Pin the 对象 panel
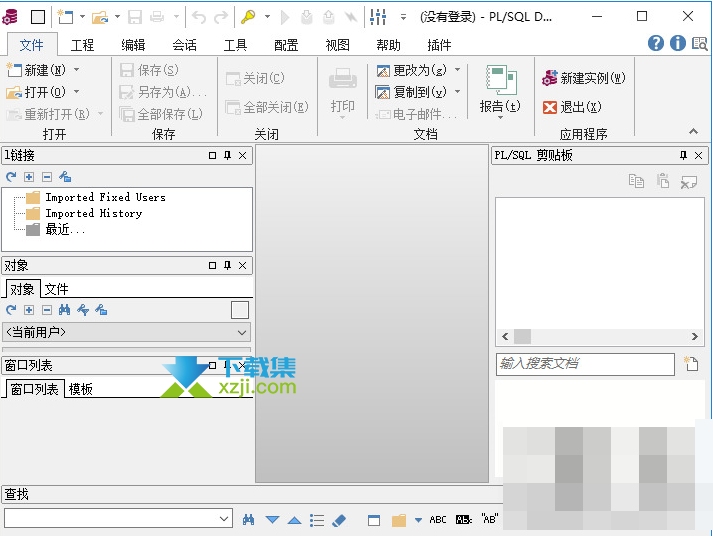Image resolution: width=713 pixels, height=536 pixels. pos(227,265)
